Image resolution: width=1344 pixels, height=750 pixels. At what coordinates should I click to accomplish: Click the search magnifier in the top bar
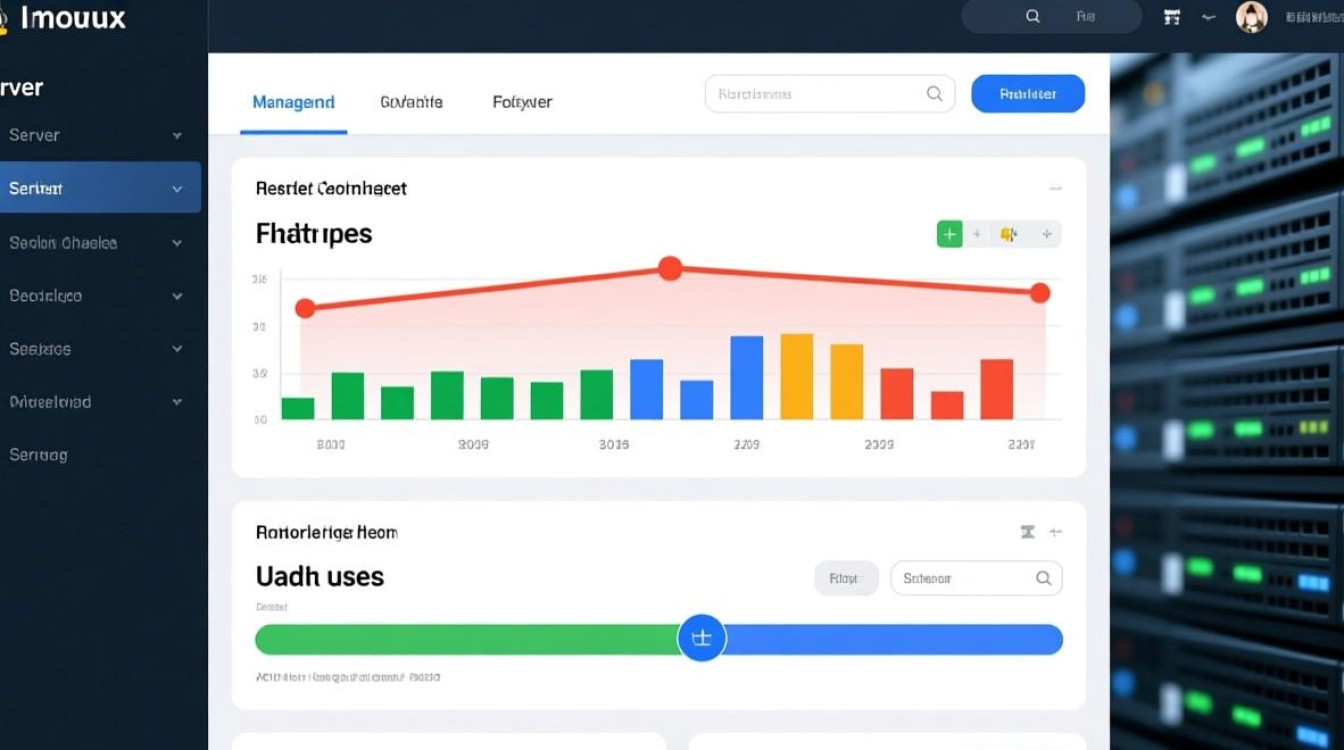tap(1033, 16)
